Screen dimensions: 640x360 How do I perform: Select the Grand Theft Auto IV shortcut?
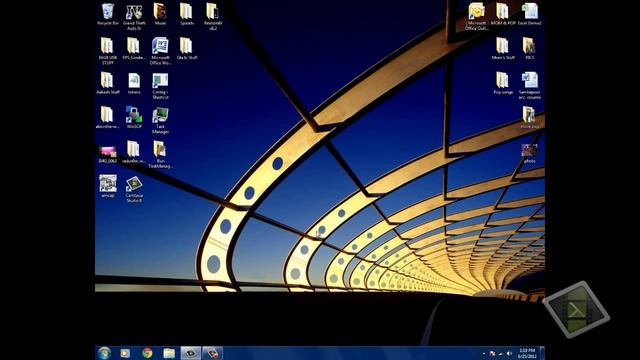coord(134,17)
